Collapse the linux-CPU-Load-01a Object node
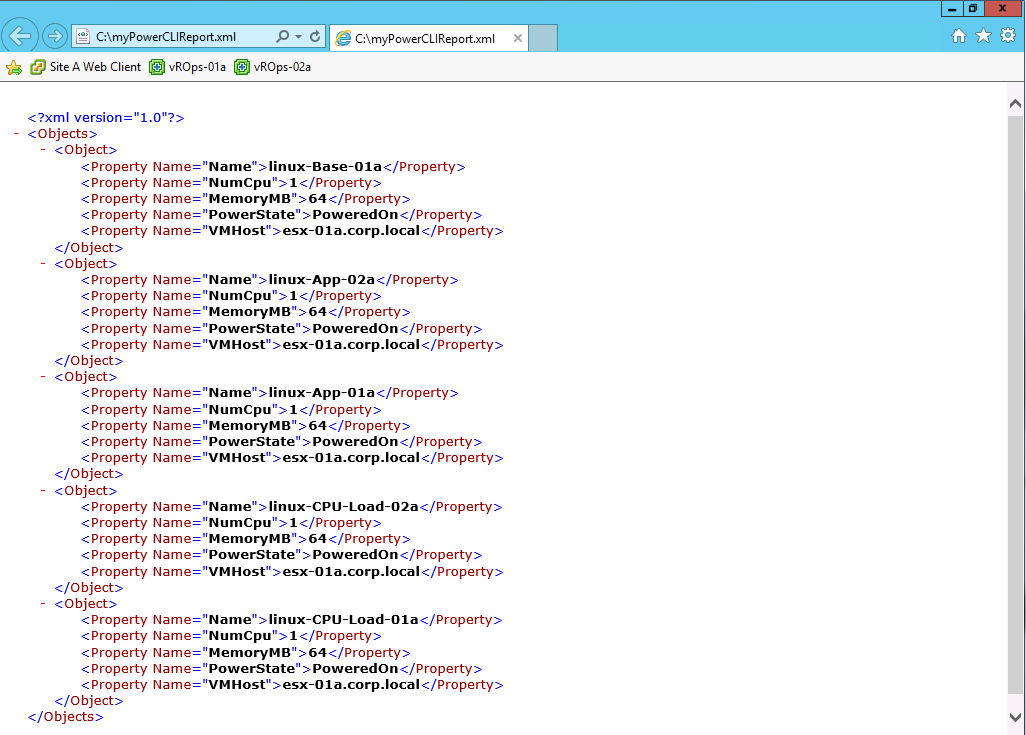This screenshot has width=1026, height=735. 43,604
